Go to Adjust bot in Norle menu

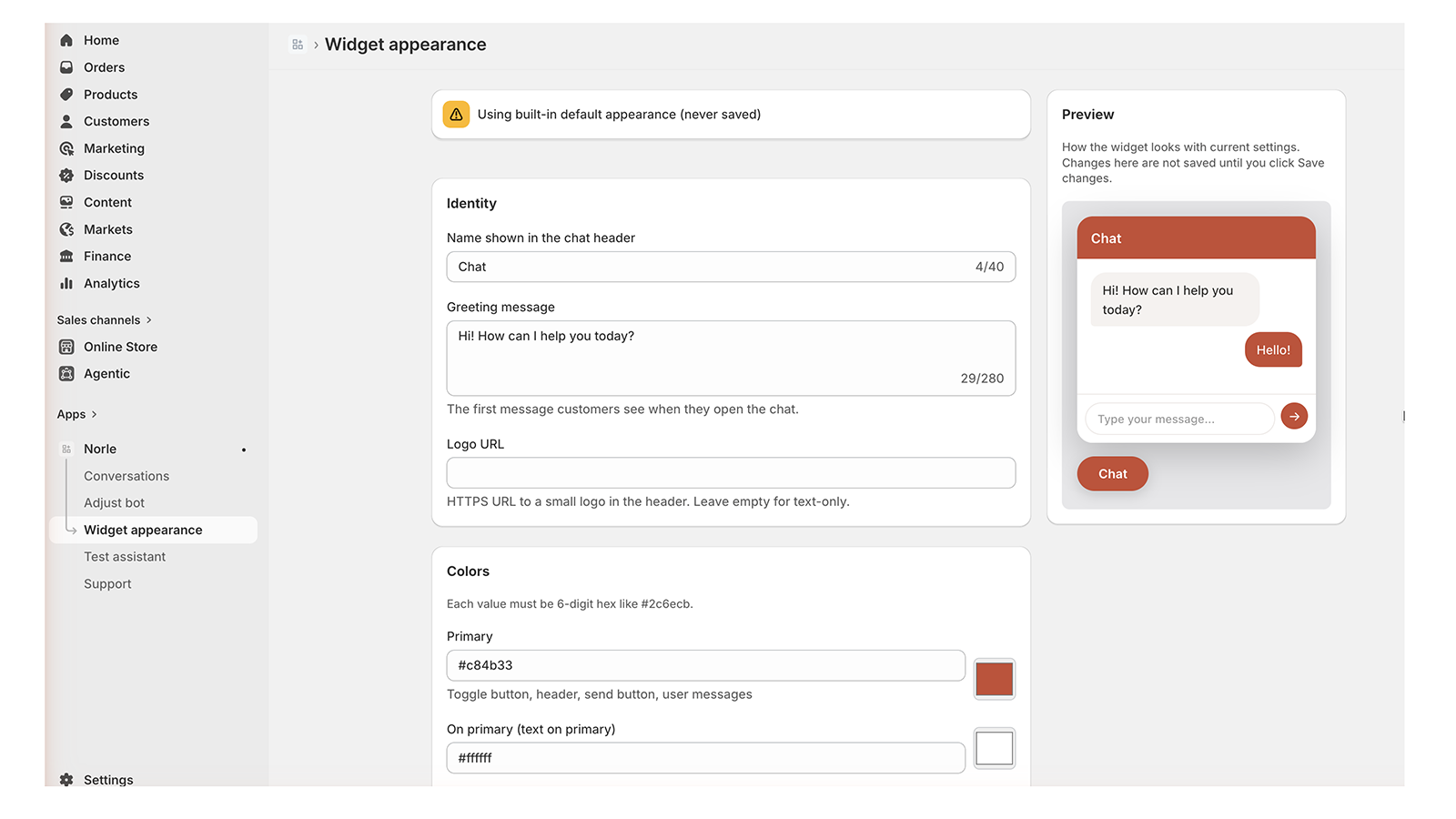[114, 503]
